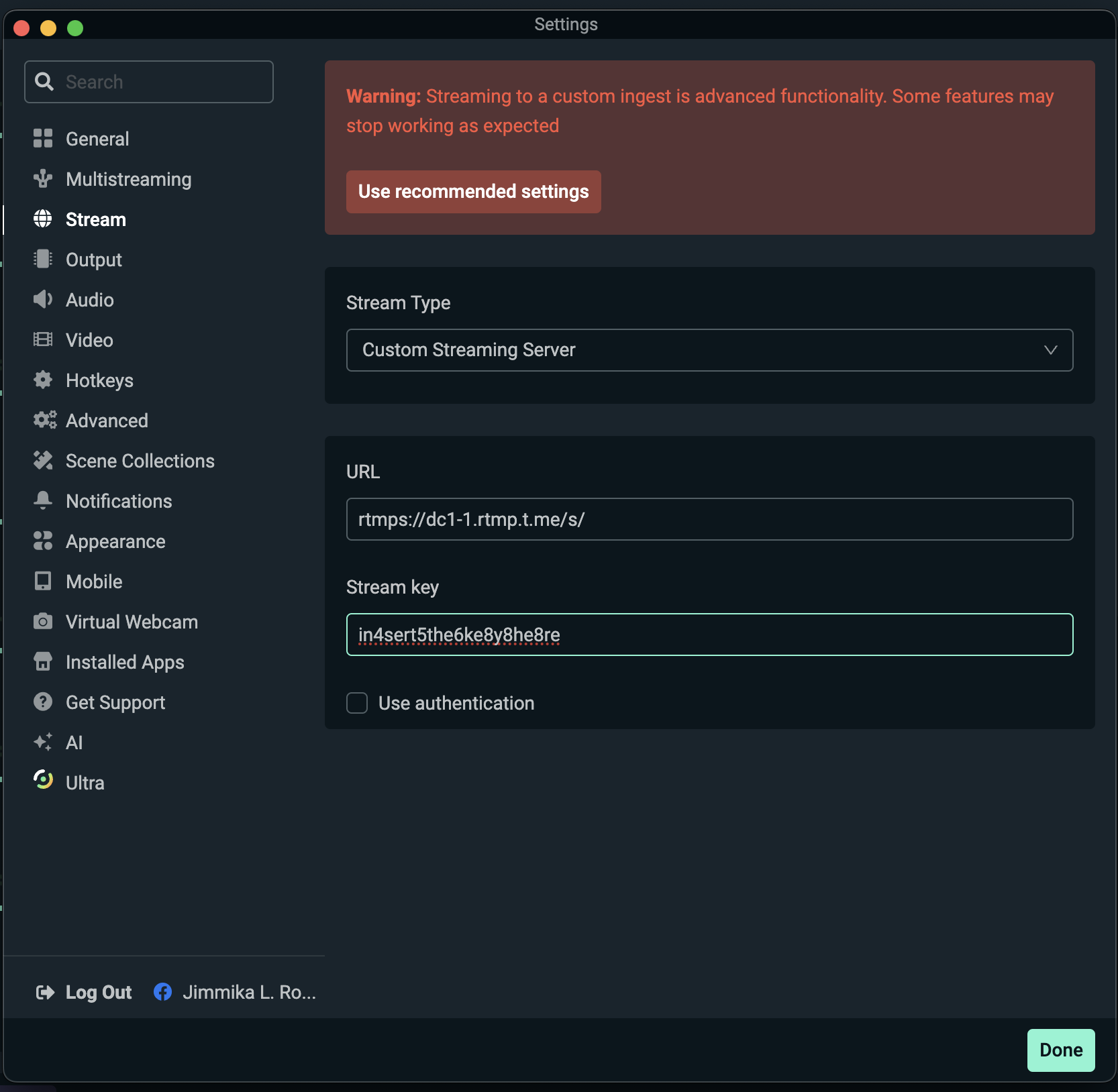Open the Stream Type dropdown
Viewport: 1118px width, 1092px height.
point(709,350)
